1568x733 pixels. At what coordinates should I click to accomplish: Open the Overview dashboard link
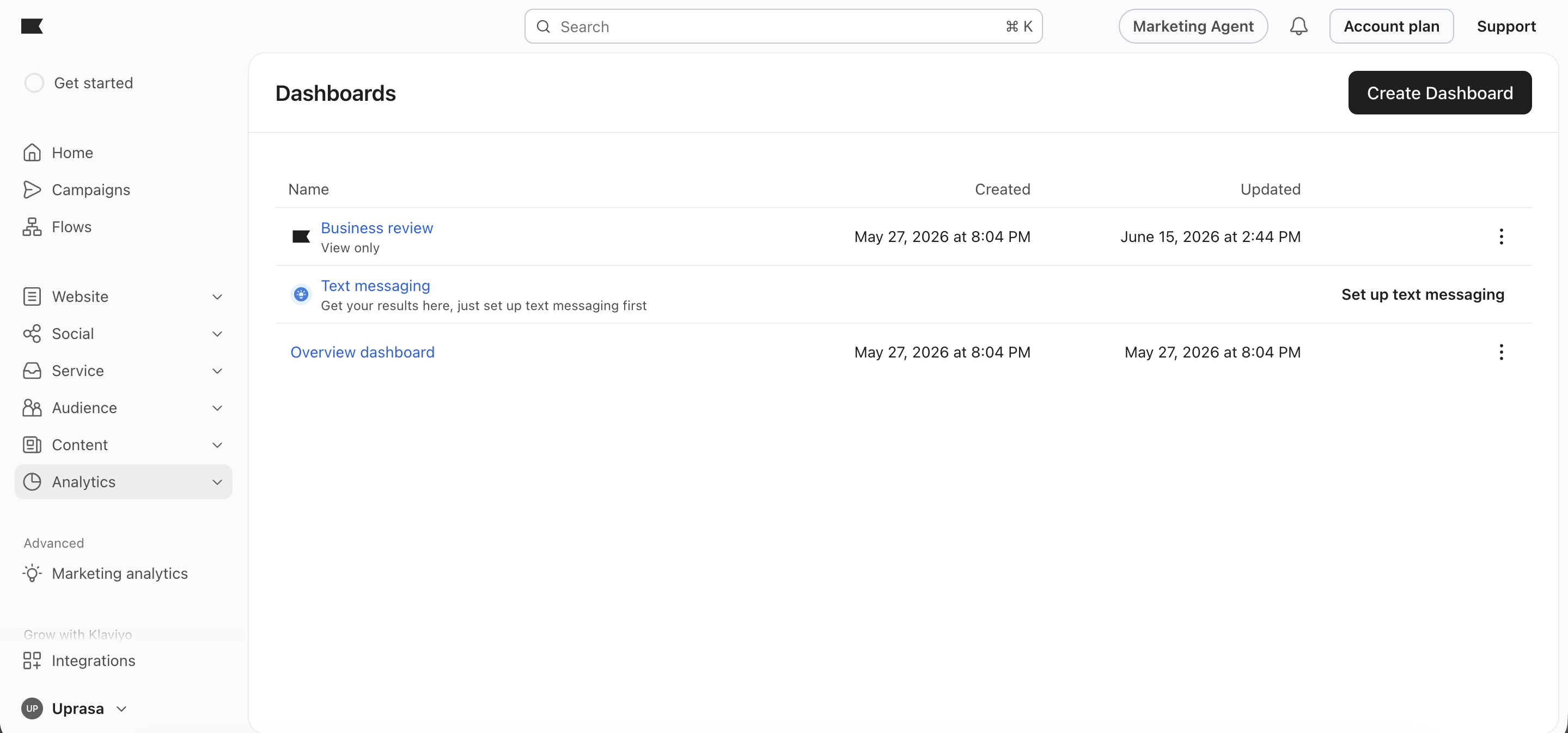[x=362, y=352]
